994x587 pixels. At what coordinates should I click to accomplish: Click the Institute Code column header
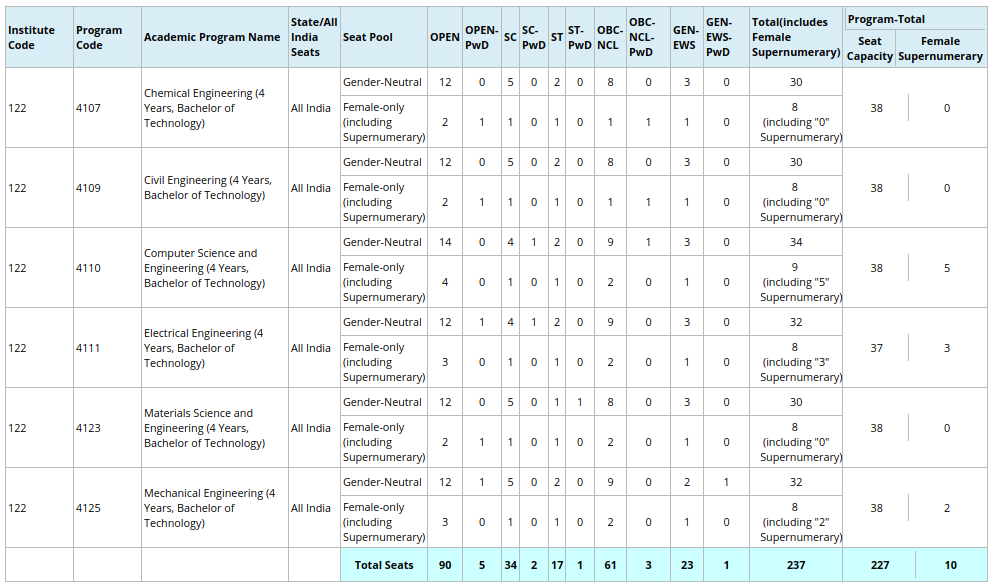pyautogui.click(x=31, y=38)
